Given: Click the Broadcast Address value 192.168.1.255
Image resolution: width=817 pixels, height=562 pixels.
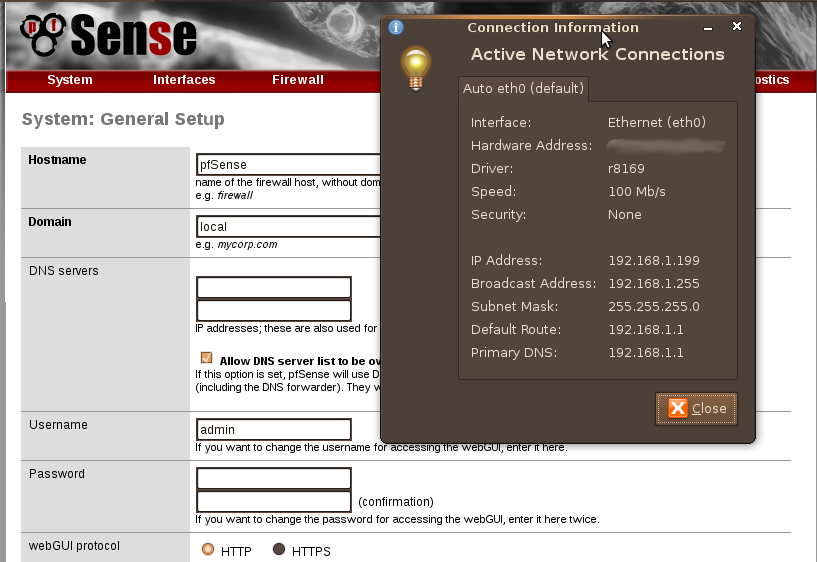Looking at the screenshot, I should pyautogui.click(x=654, y=283).
